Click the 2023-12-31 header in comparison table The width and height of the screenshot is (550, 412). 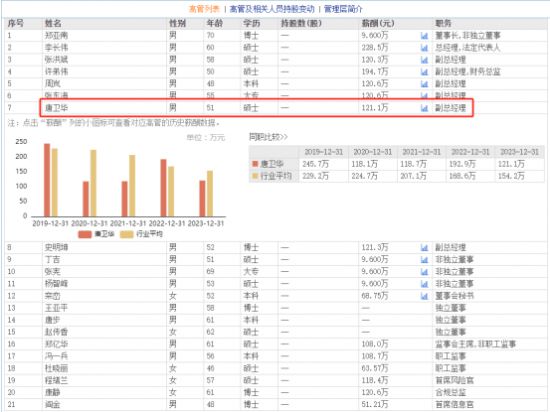[x=519, y=152]
